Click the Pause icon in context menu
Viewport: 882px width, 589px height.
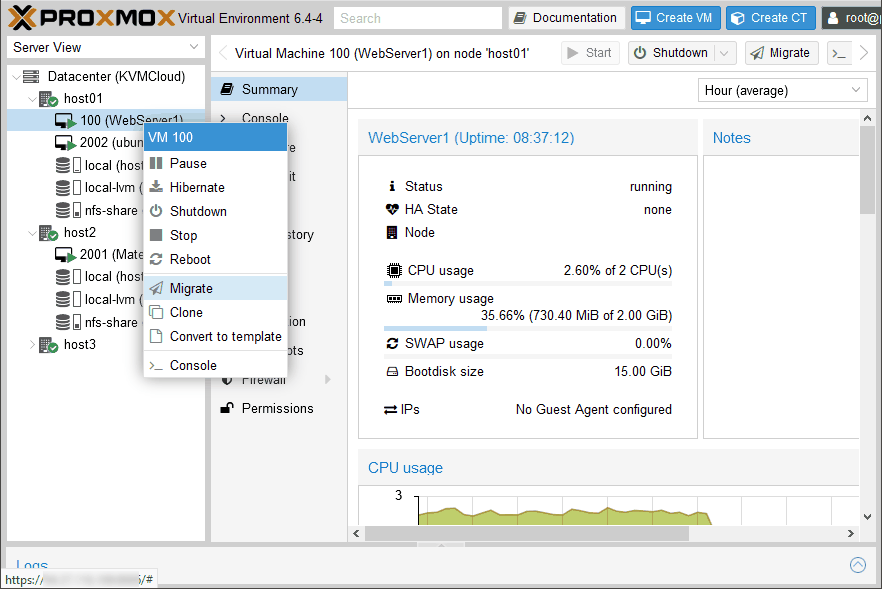click(156, 164)
